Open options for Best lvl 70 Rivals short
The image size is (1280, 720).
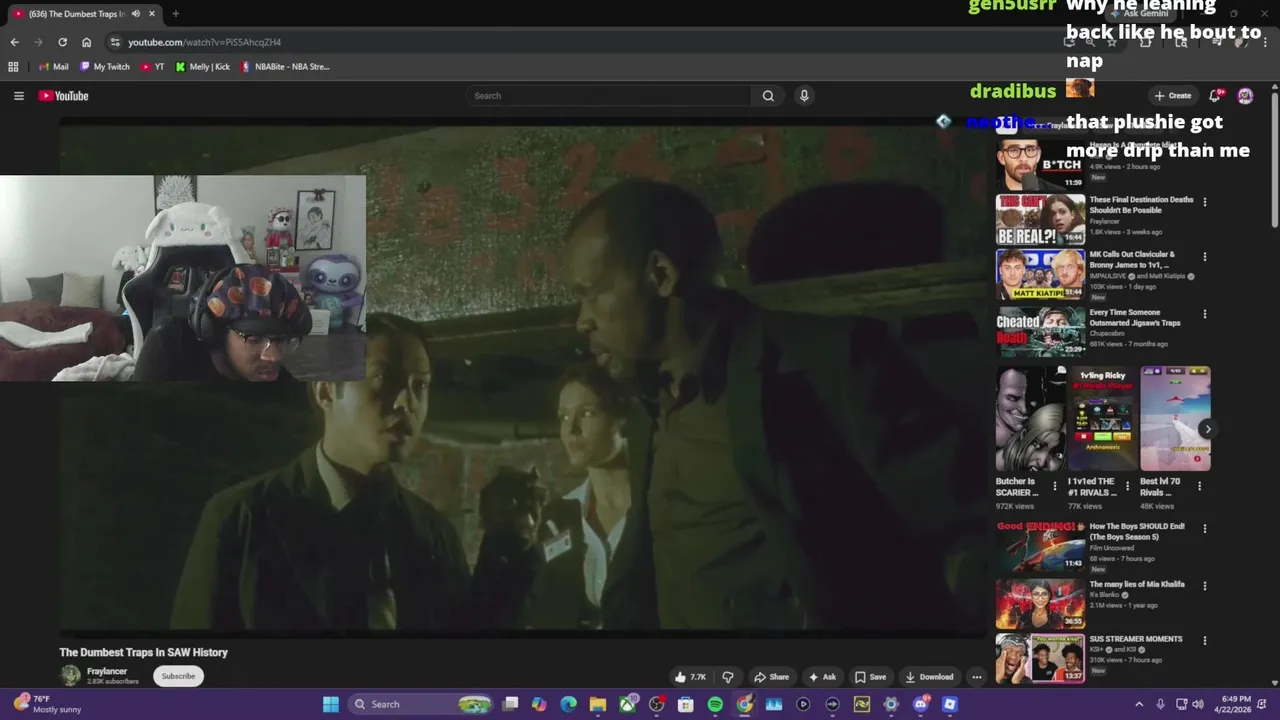click(1199, 487)
